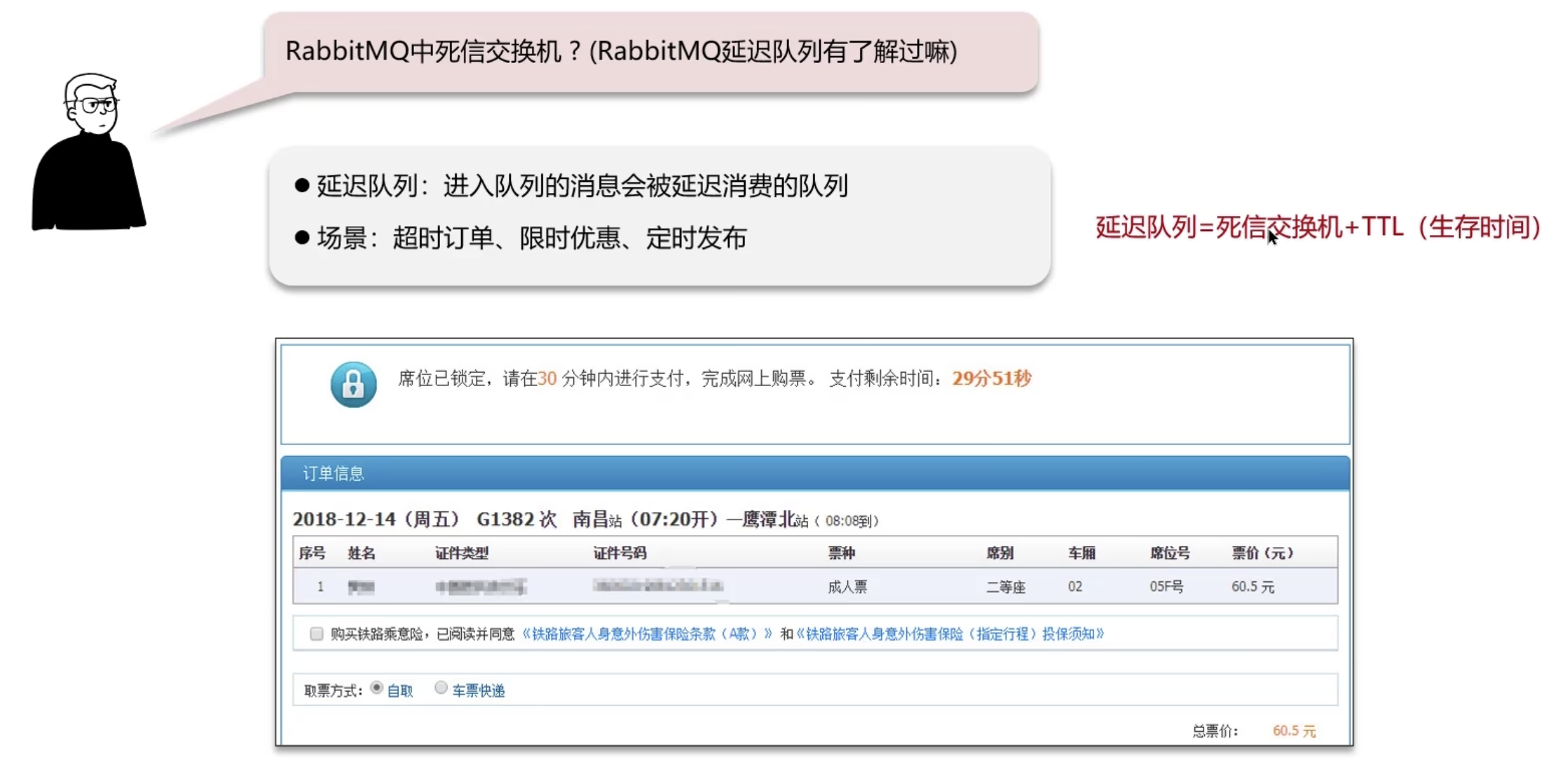The width and height of the screenshot is (1568, 768).
Task: Select the 车票快递 delivery radio button
Action: pos(441,688)
